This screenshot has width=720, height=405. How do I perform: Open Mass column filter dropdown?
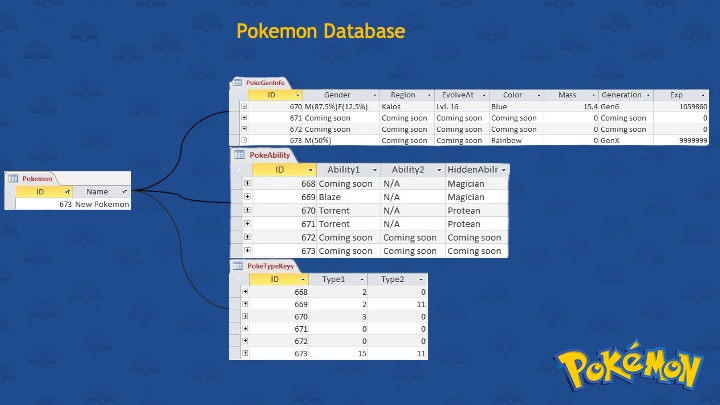593,96
